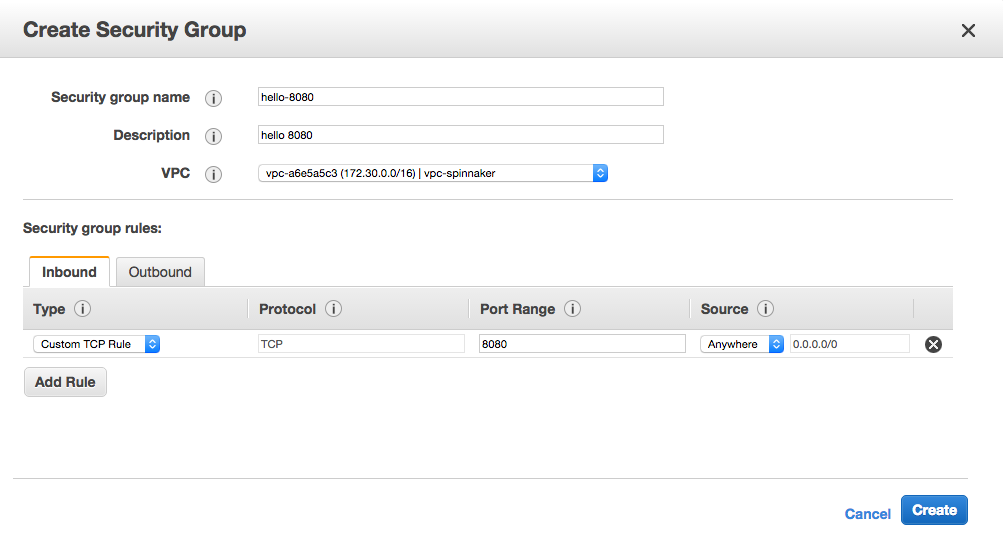1003x544 pixels.
Task: Click info icon in Protocol column header
Action: tap(334, 309)
